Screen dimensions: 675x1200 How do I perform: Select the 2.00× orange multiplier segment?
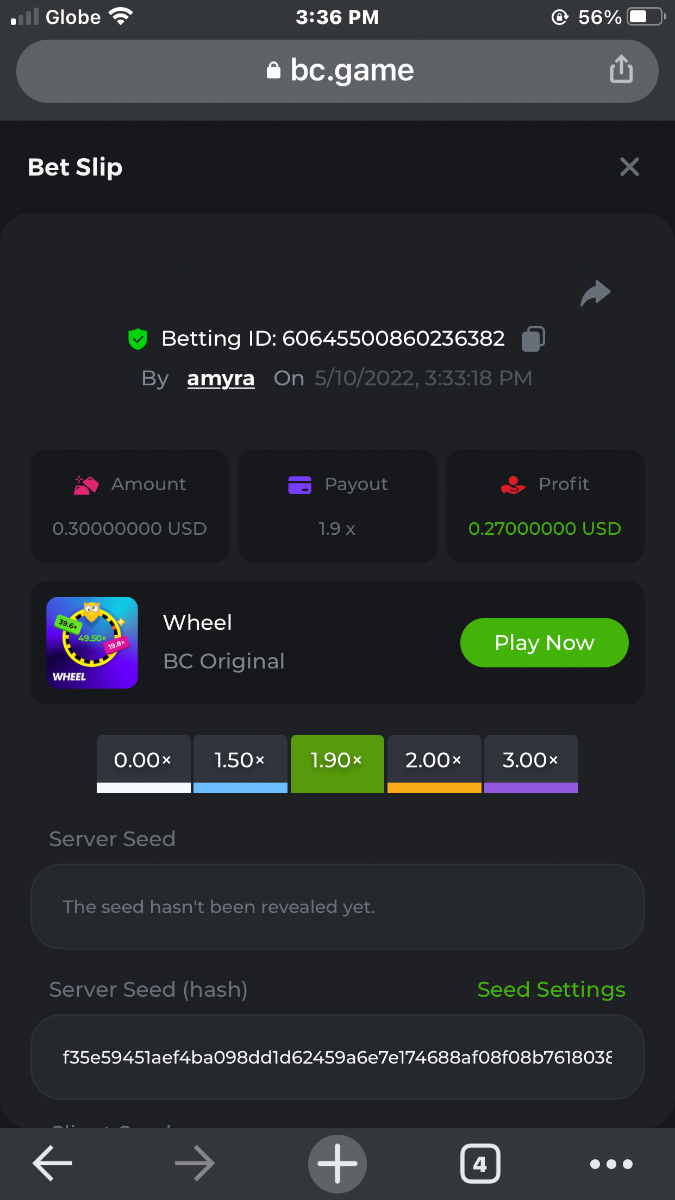pos(434,763)
